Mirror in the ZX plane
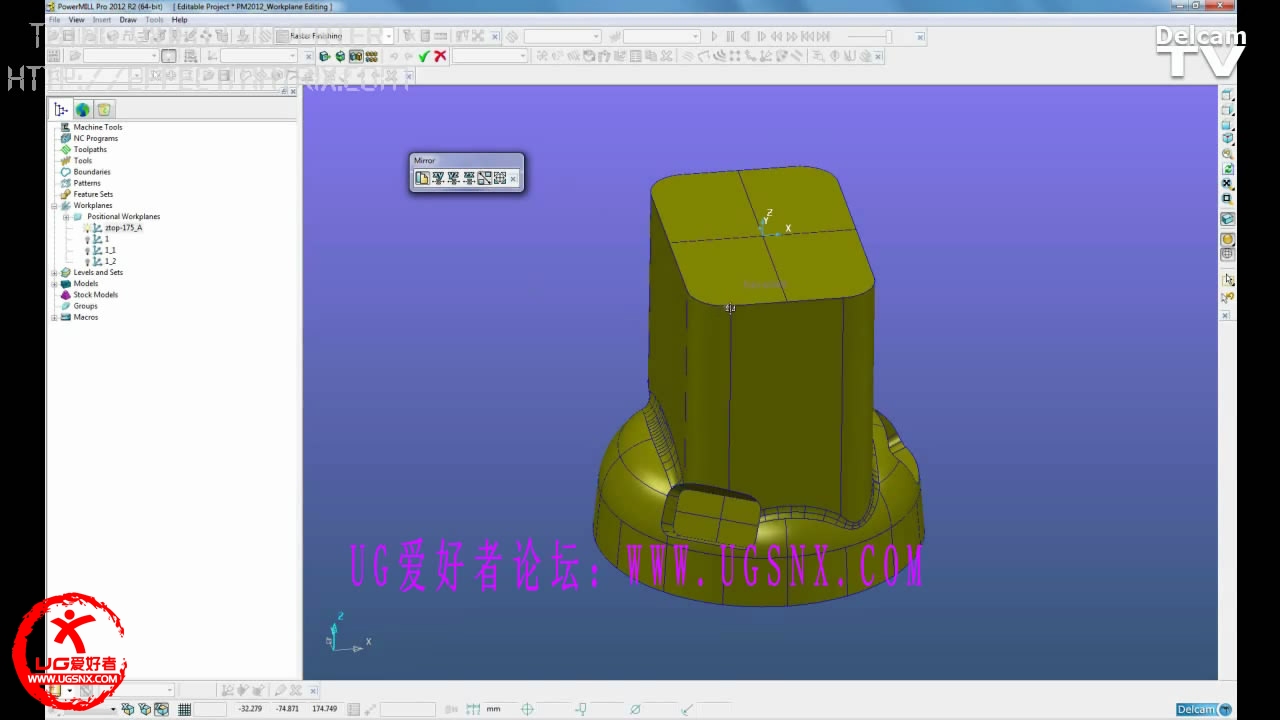The width and height of the screenshot is (1280, 720). pos(469,178)
